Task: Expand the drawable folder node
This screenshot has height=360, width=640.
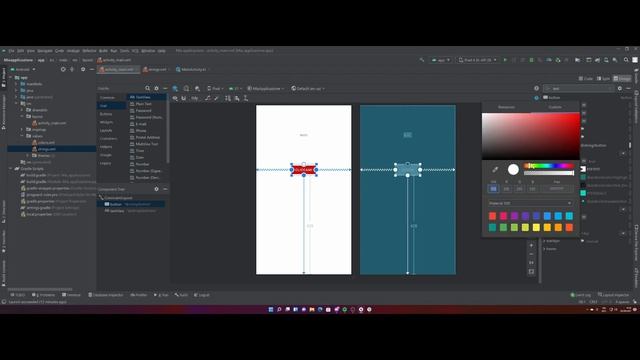Action: click(x=23, y=110)
